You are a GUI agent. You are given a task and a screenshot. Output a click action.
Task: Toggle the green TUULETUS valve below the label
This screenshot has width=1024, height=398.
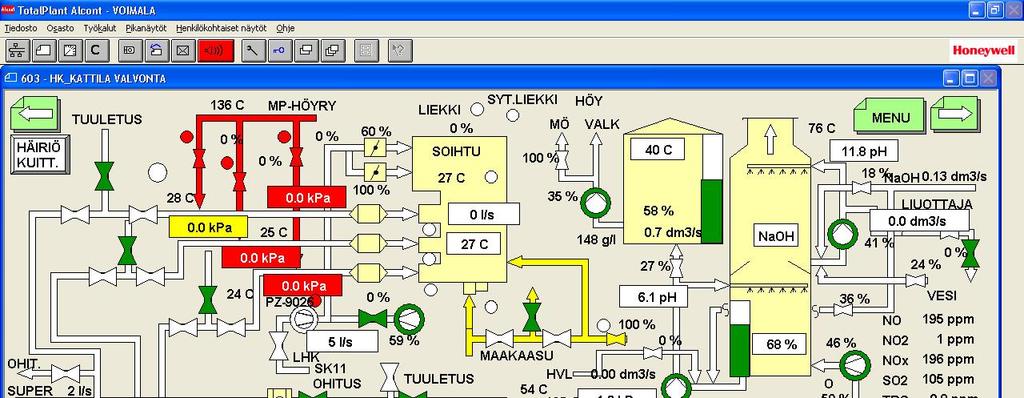click(104, 176)
